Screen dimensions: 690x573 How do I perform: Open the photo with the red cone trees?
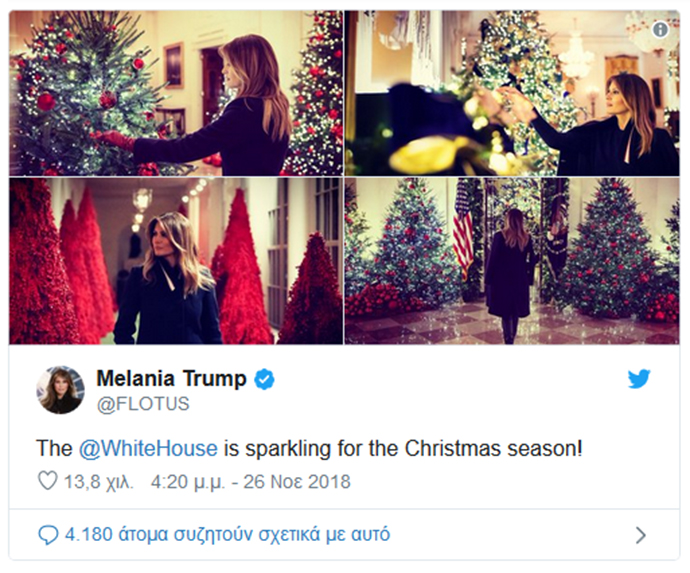click(176, 261)
